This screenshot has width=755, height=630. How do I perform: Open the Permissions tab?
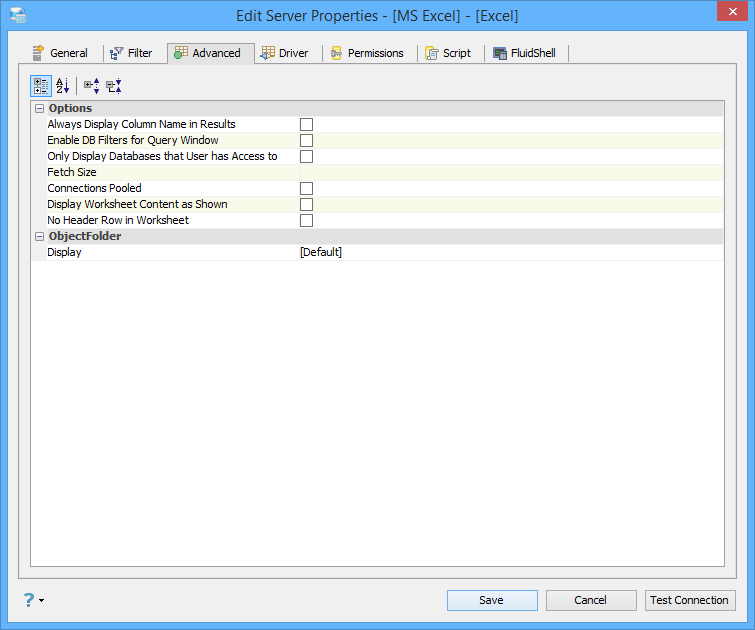[x=367, y=53]
